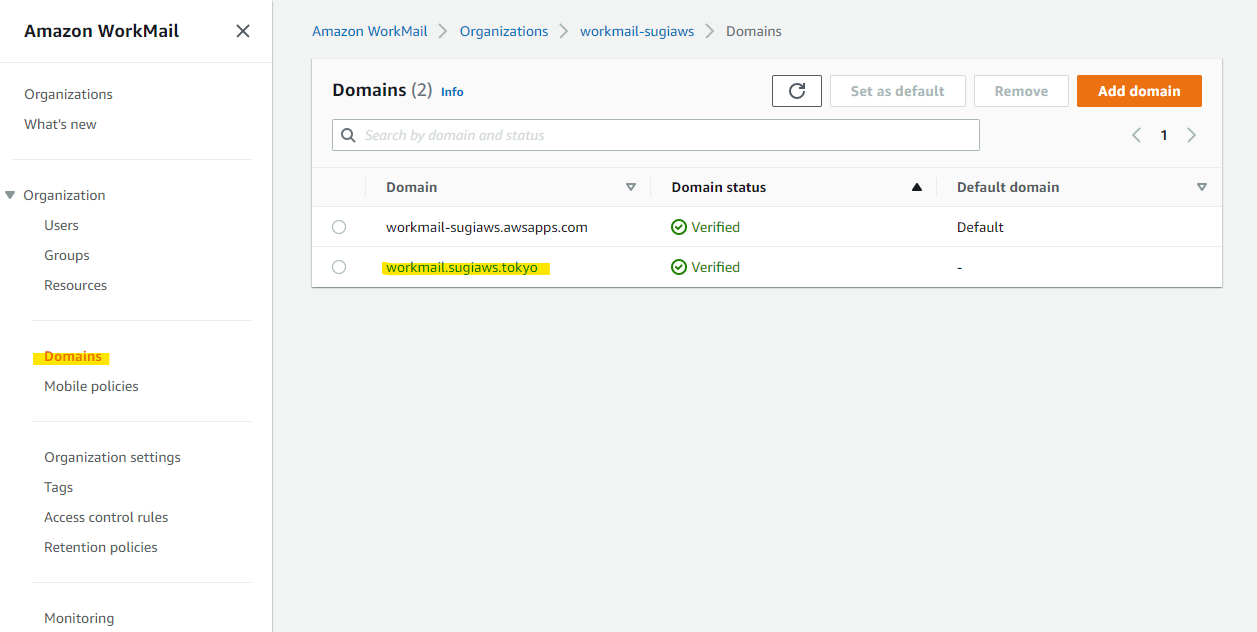
Task: Select radio button for workmail.sugiaws.tokyo
Action: coord(339,267)
